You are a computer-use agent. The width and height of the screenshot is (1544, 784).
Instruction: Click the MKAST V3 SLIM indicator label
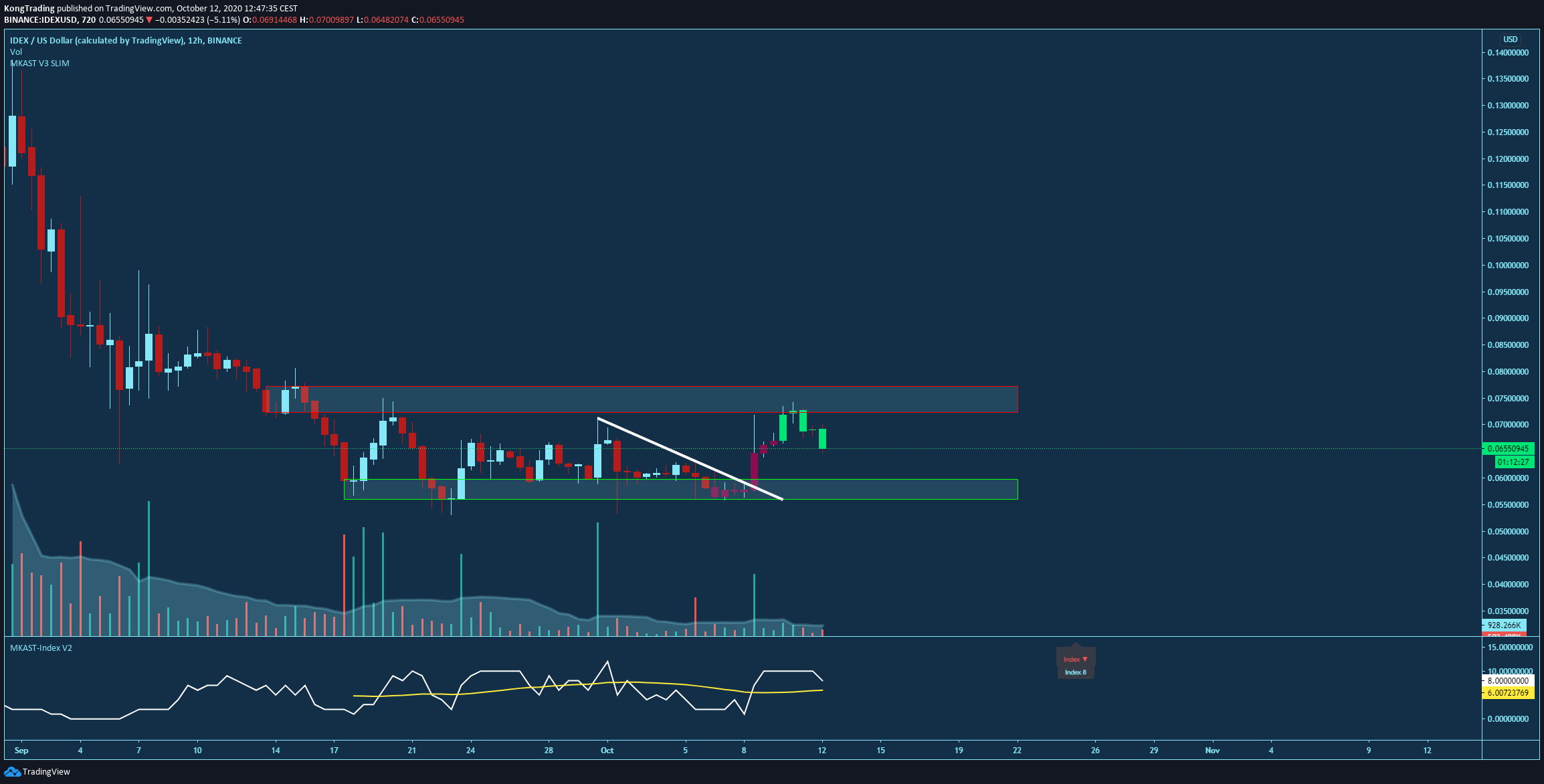click(39, 64)
